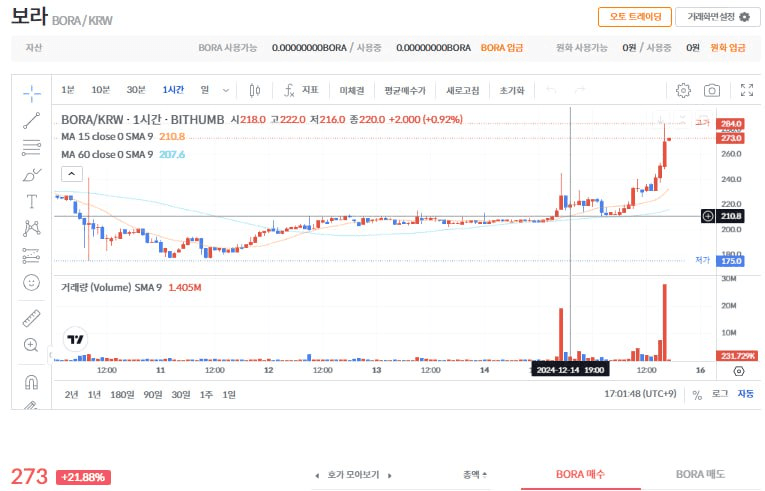
Task: Click 원화 입금 KRW deposit link
Action: tap(727, 47)
